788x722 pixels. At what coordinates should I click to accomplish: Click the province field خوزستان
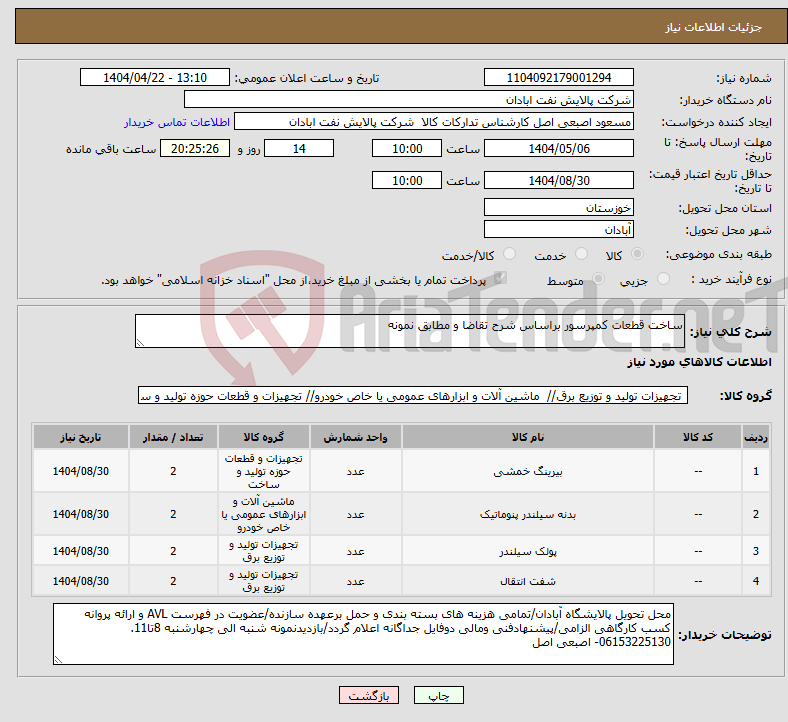[559, 208]
